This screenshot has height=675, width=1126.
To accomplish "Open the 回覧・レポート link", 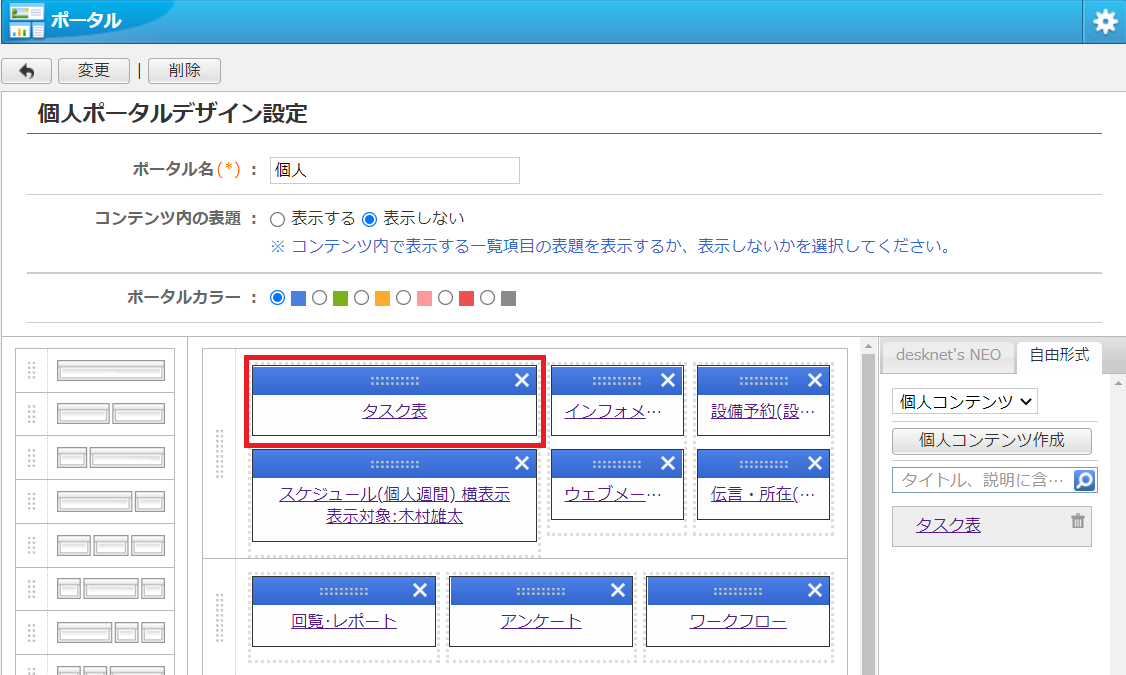I will 344,621.
